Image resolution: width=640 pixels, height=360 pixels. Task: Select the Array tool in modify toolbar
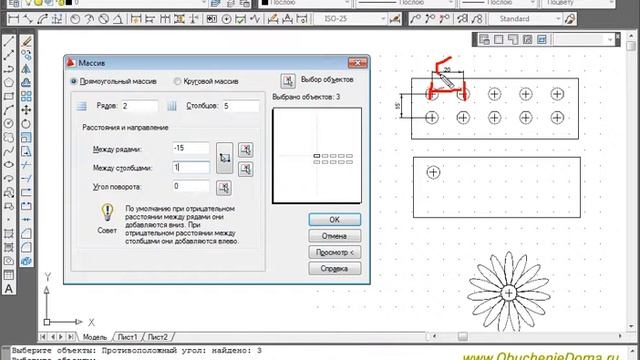[26, 96]
